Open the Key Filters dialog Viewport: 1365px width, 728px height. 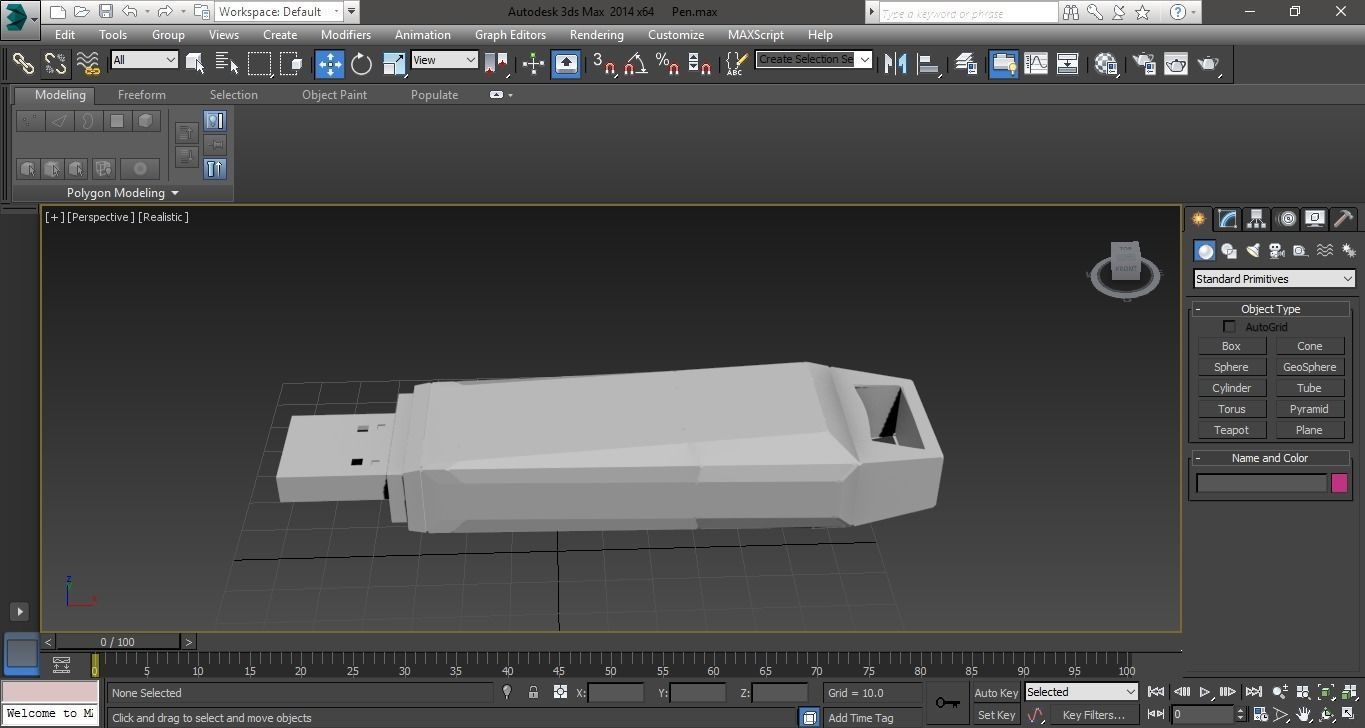tap(1093, 715)
